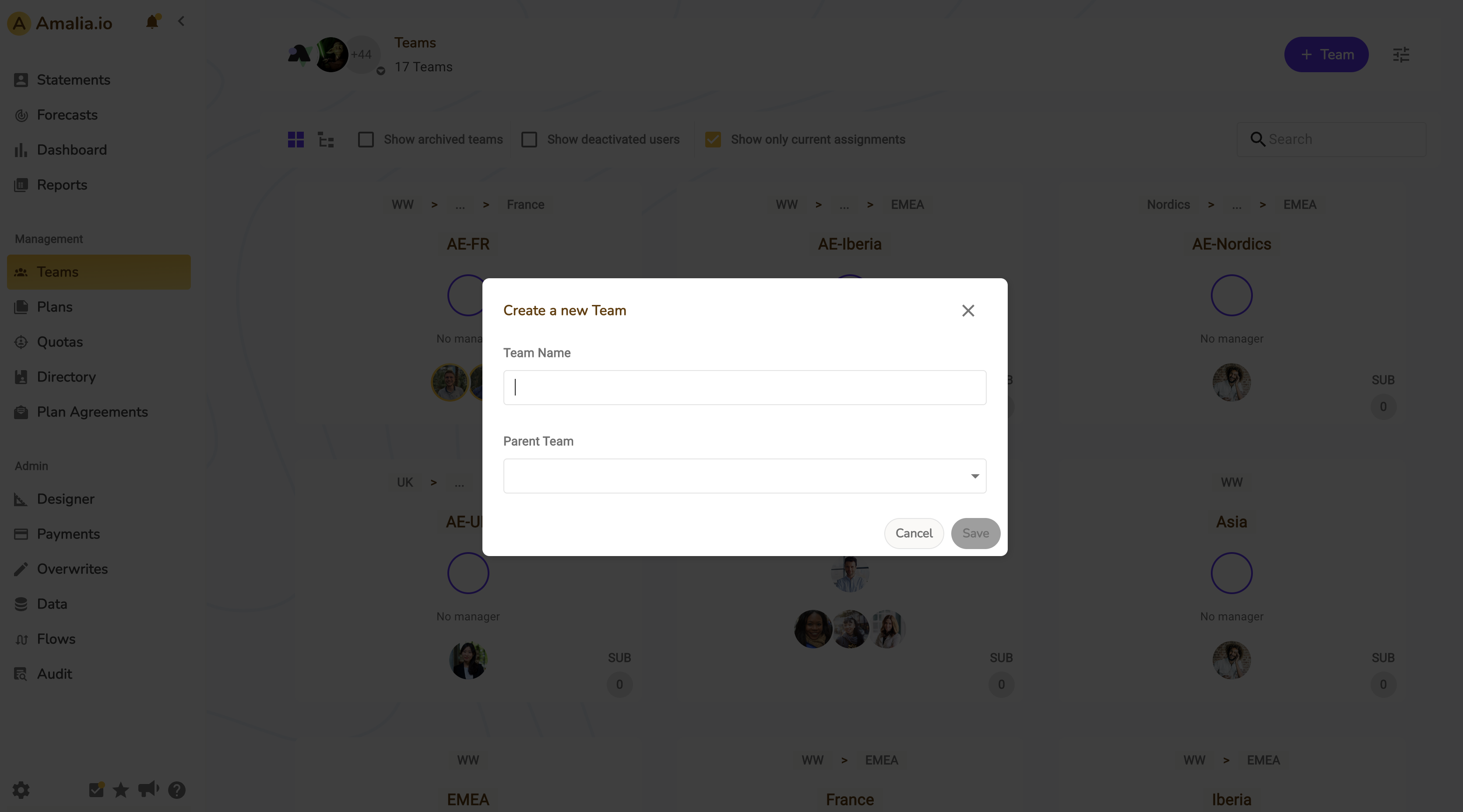The width and height of the screenshot is (1463, 812).
Task: Open the filter settings sliders icon
Action: pos(1401,55)
